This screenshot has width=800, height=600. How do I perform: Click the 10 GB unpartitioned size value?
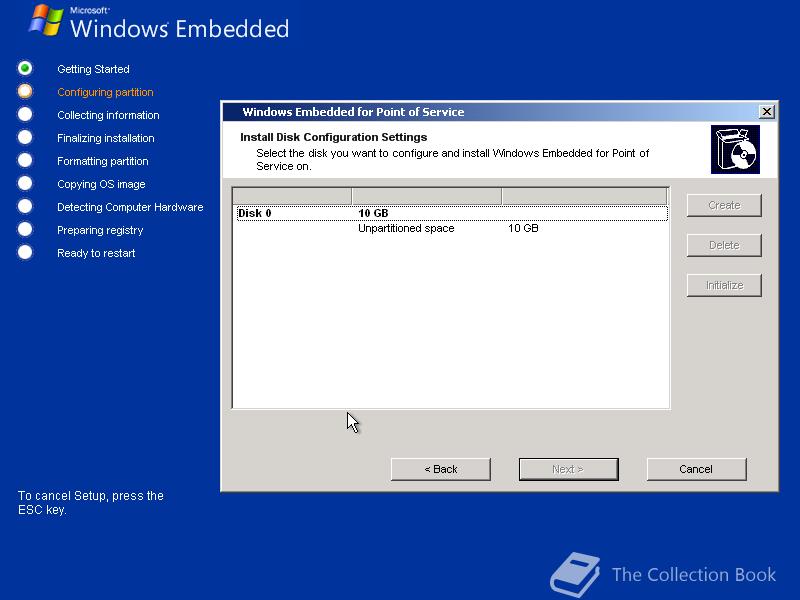click(x=523, y=228)
